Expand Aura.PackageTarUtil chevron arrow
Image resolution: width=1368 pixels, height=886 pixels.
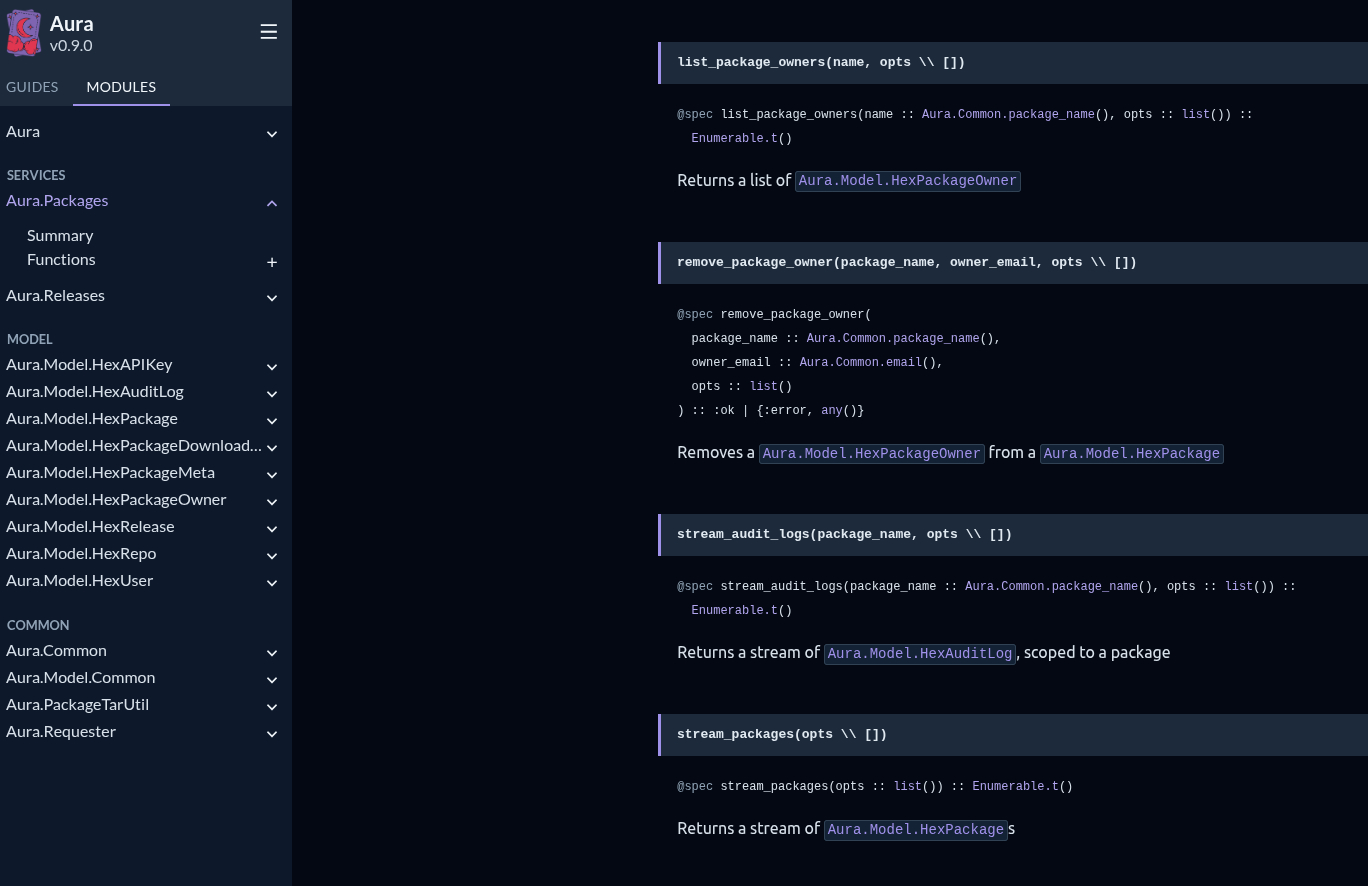click(x=271, y=707)
